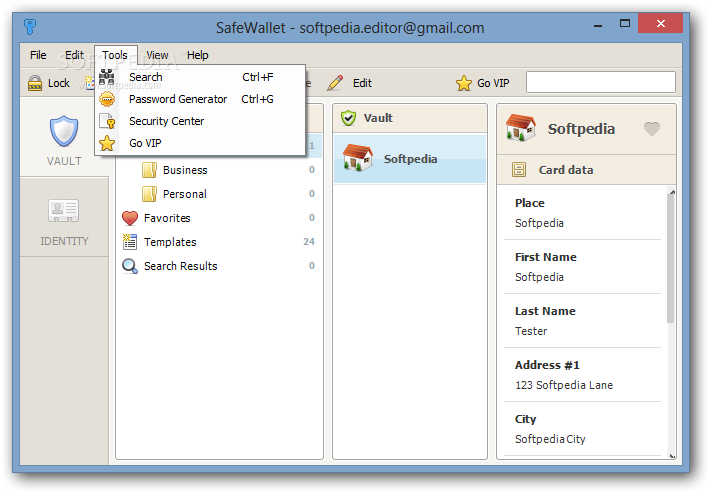Click the scrollbar up arrow in card details

coord(672,192)
